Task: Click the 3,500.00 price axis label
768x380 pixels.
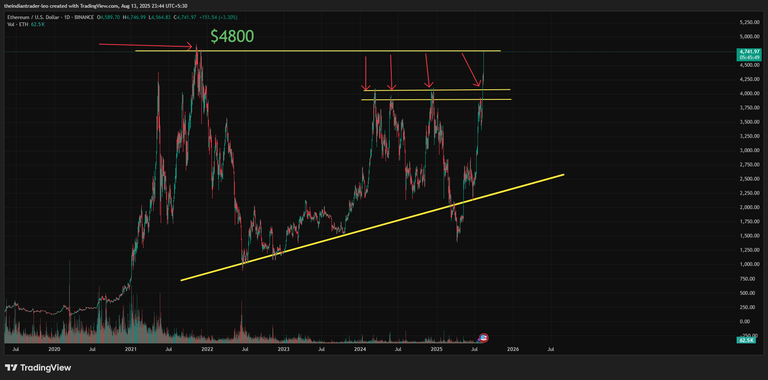Action: pos(750,121)
